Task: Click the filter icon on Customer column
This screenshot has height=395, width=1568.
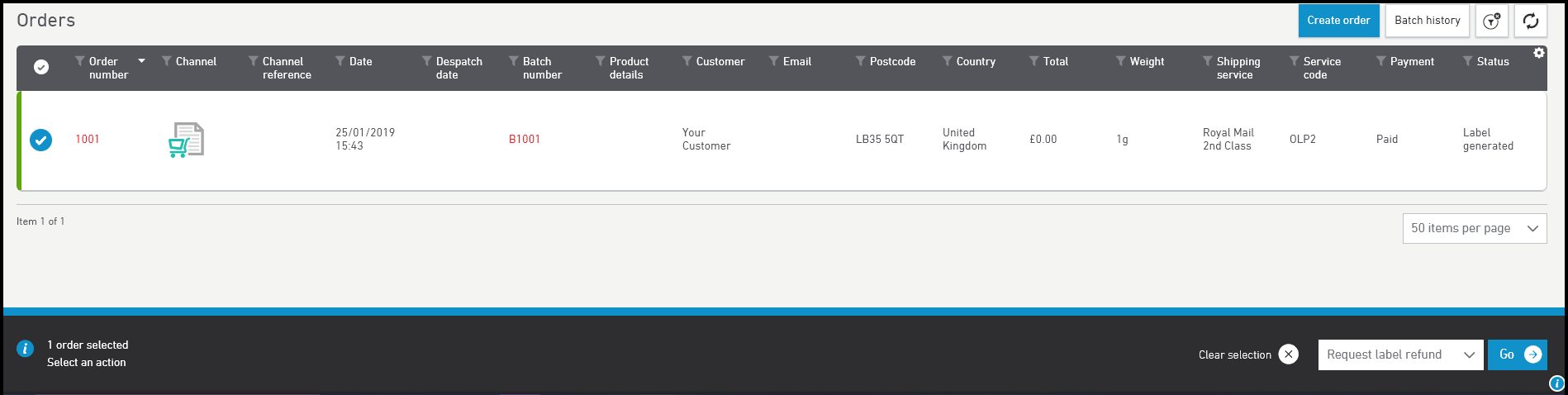Action: click(687, 61)
